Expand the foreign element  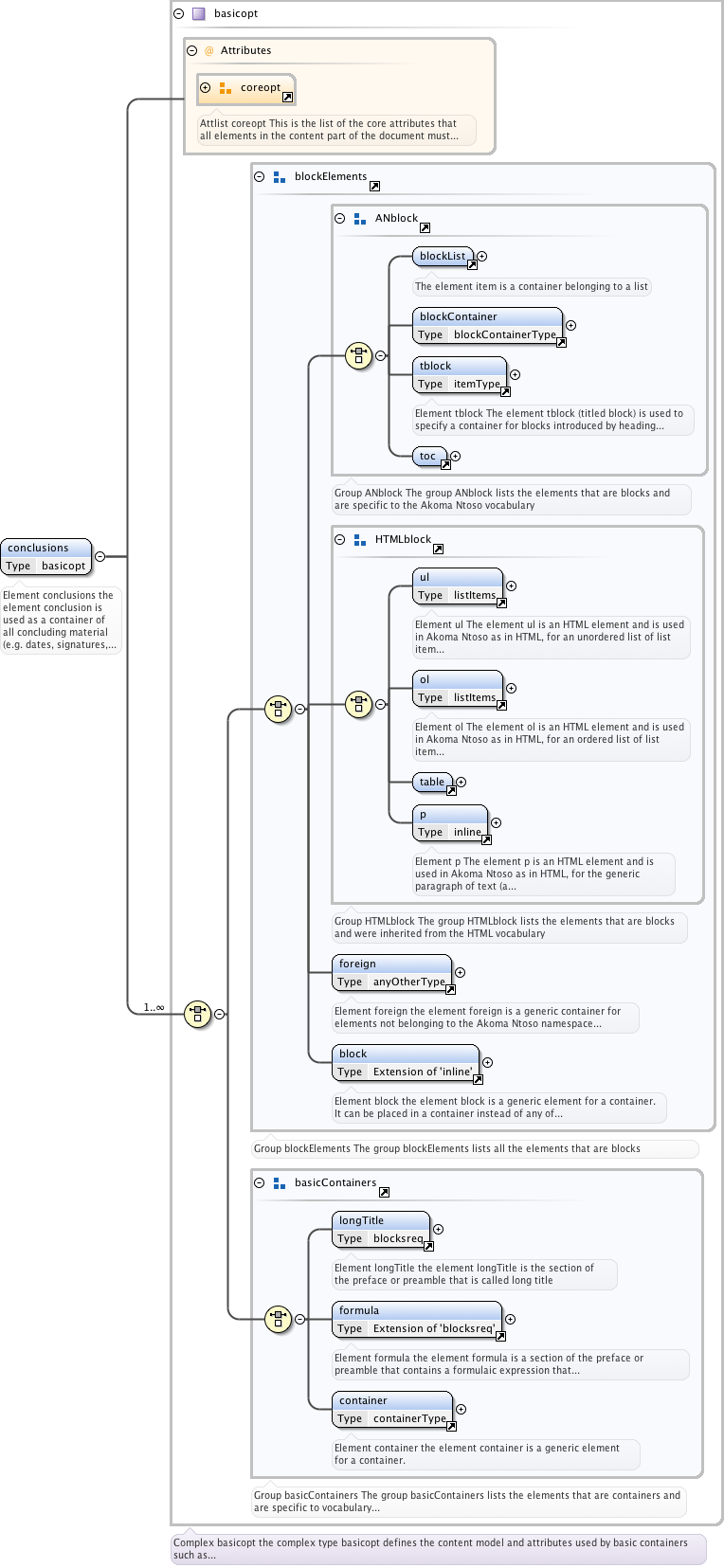coord(460,972)
